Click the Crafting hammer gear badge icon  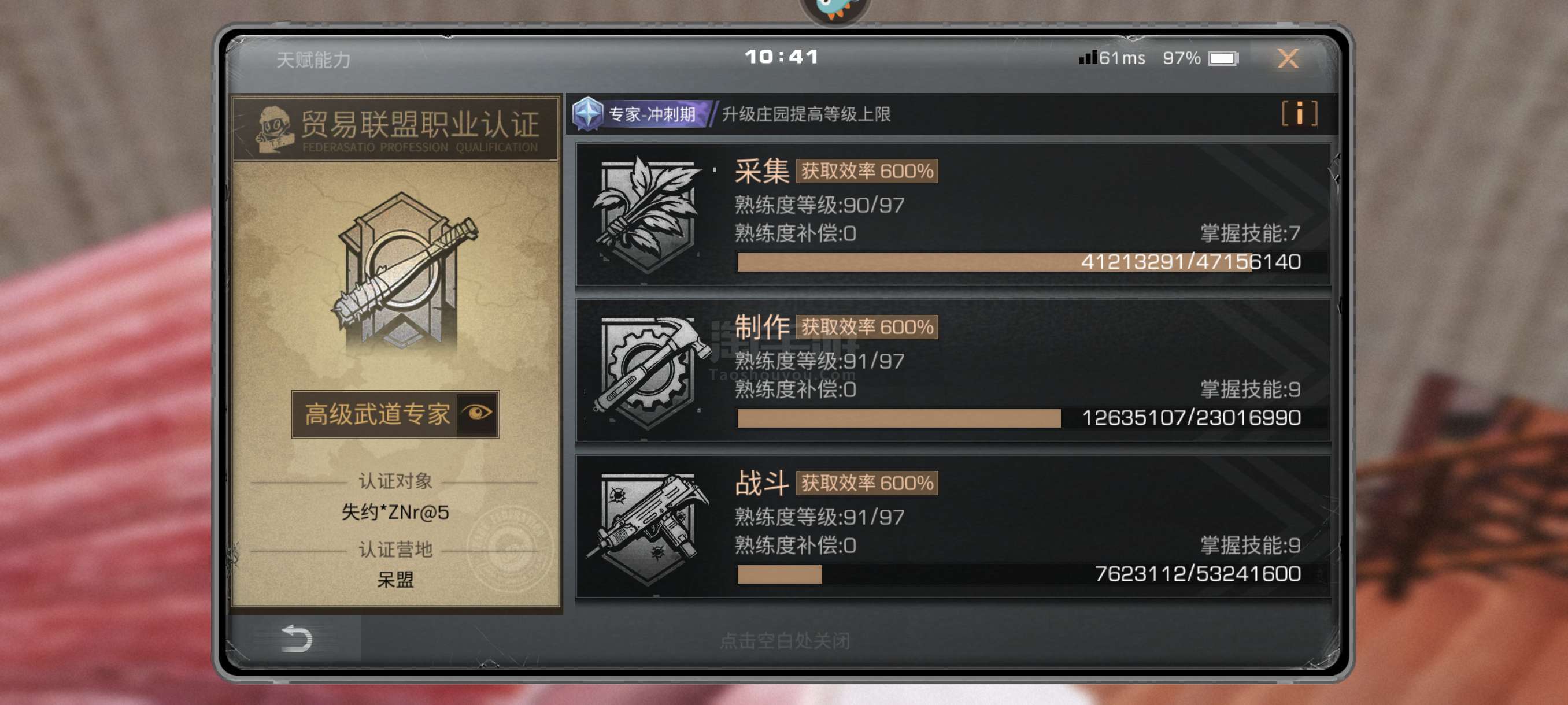(648, 371)
